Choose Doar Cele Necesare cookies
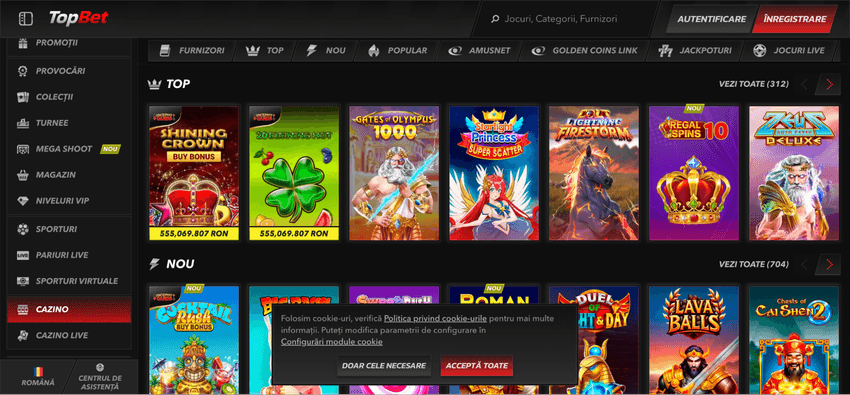 384,366
